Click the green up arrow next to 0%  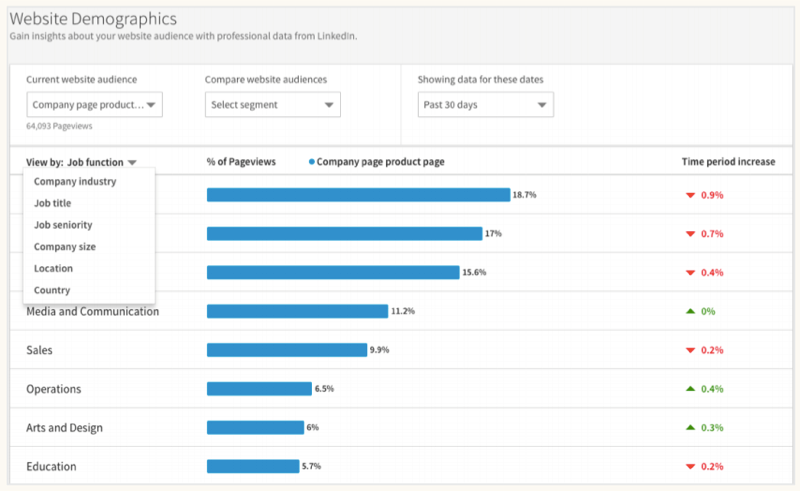coord(690,311)
